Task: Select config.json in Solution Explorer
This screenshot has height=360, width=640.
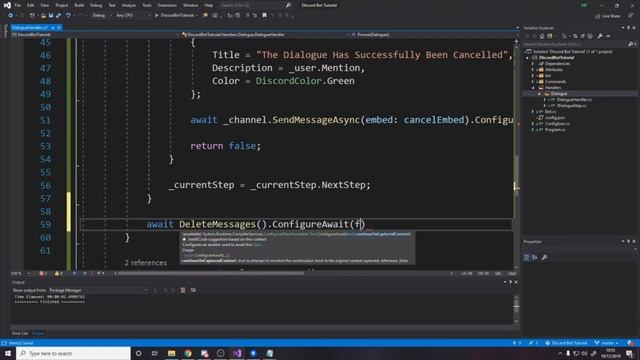Action: (555, 118)
